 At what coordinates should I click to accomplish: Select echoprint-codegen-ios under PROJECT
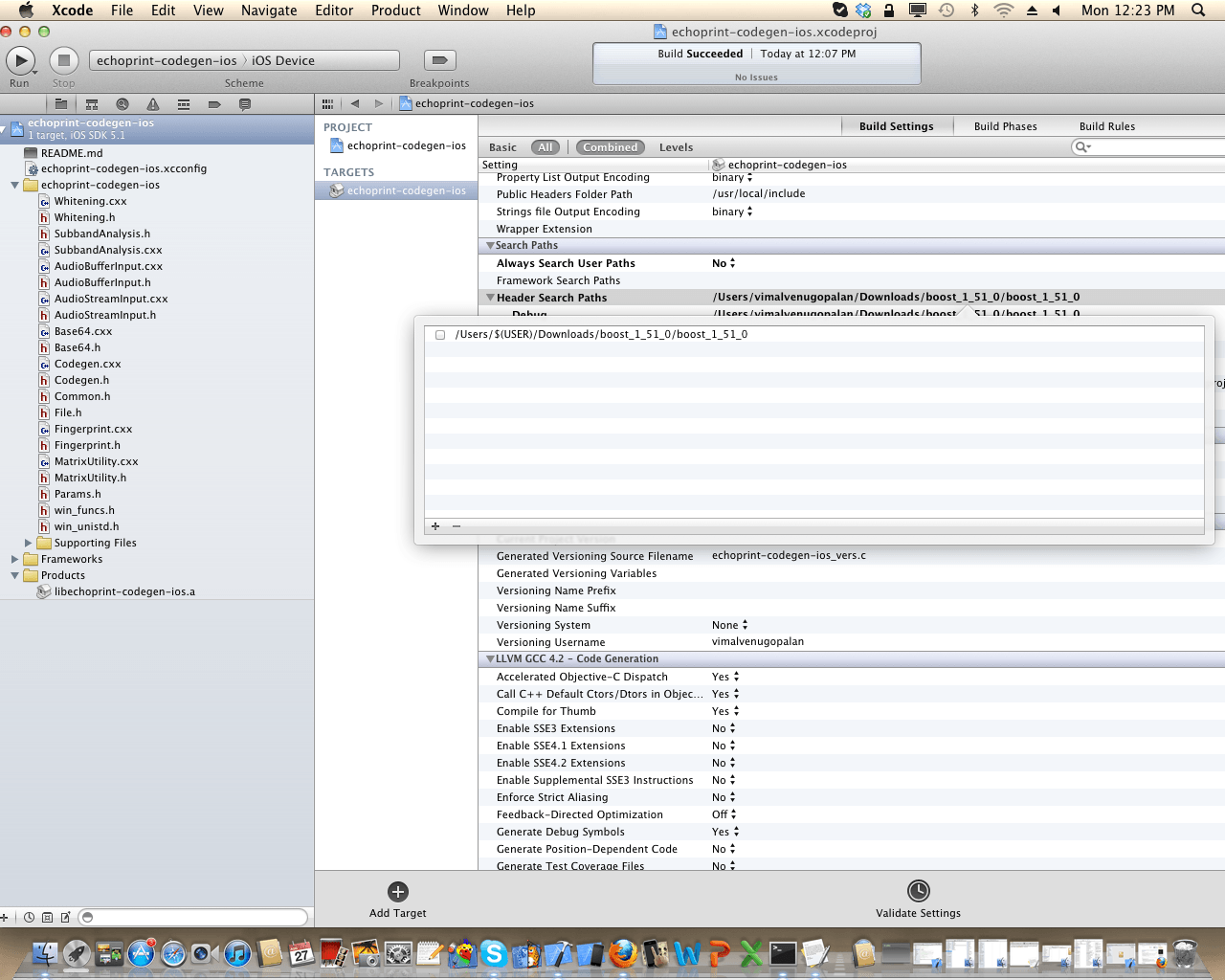tap(396, 145)
